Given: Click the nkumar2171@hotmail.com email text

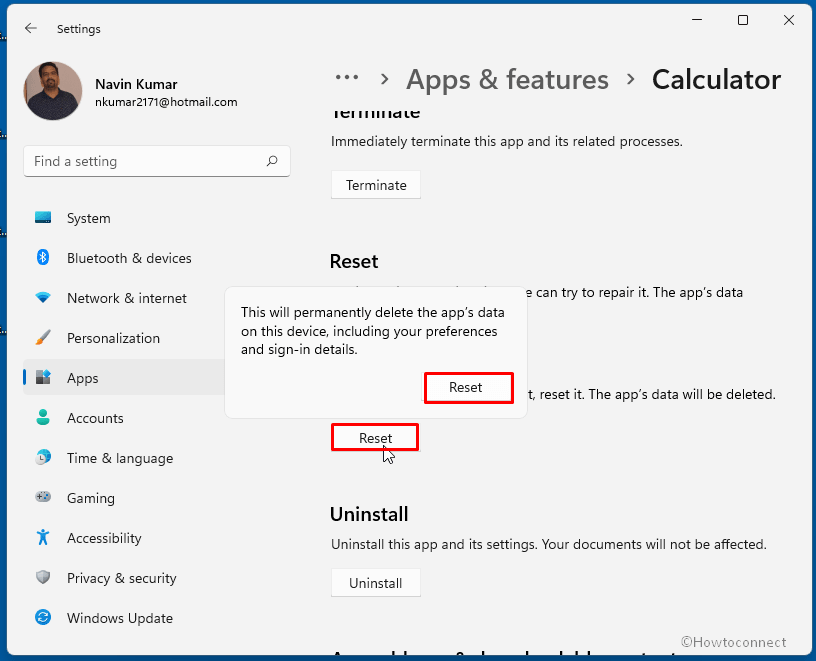Looking at the screenshot, I should click(166, 102).
